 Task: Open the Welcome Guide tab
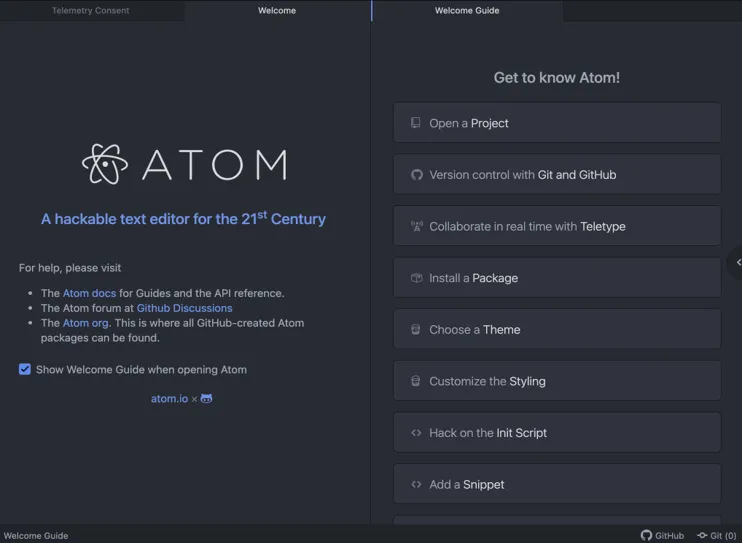point(467,10)
